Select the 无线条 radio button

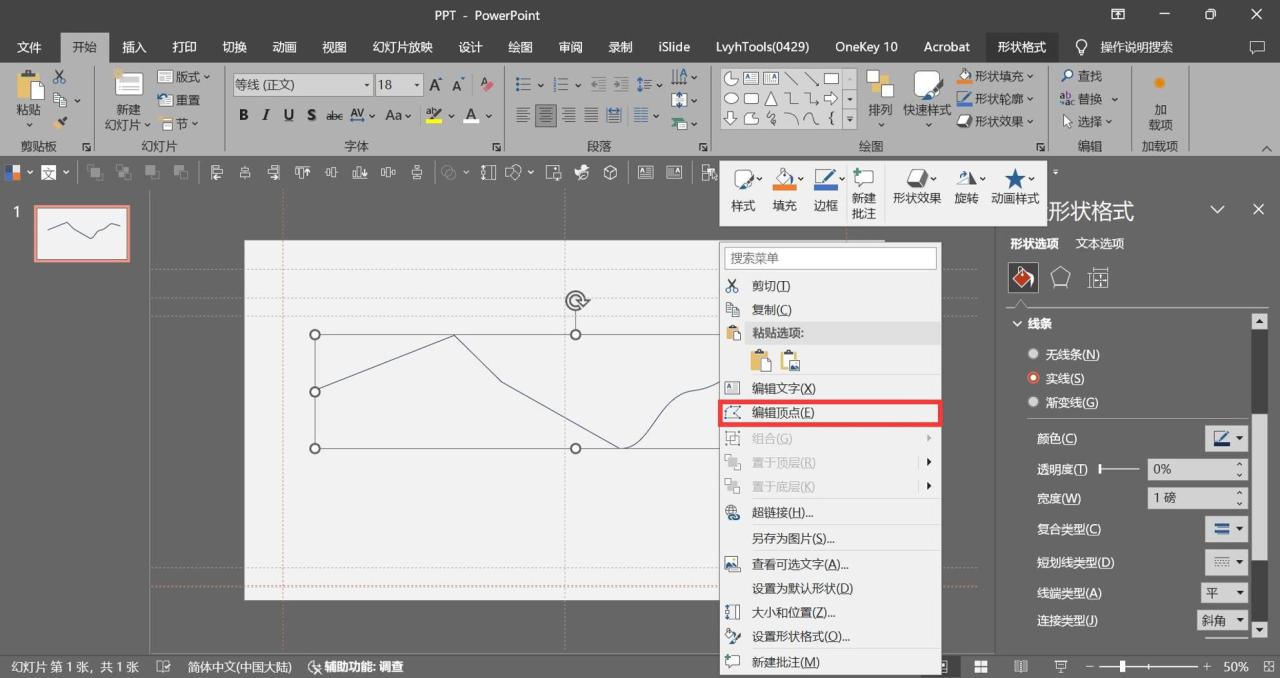pos(1033,354)
